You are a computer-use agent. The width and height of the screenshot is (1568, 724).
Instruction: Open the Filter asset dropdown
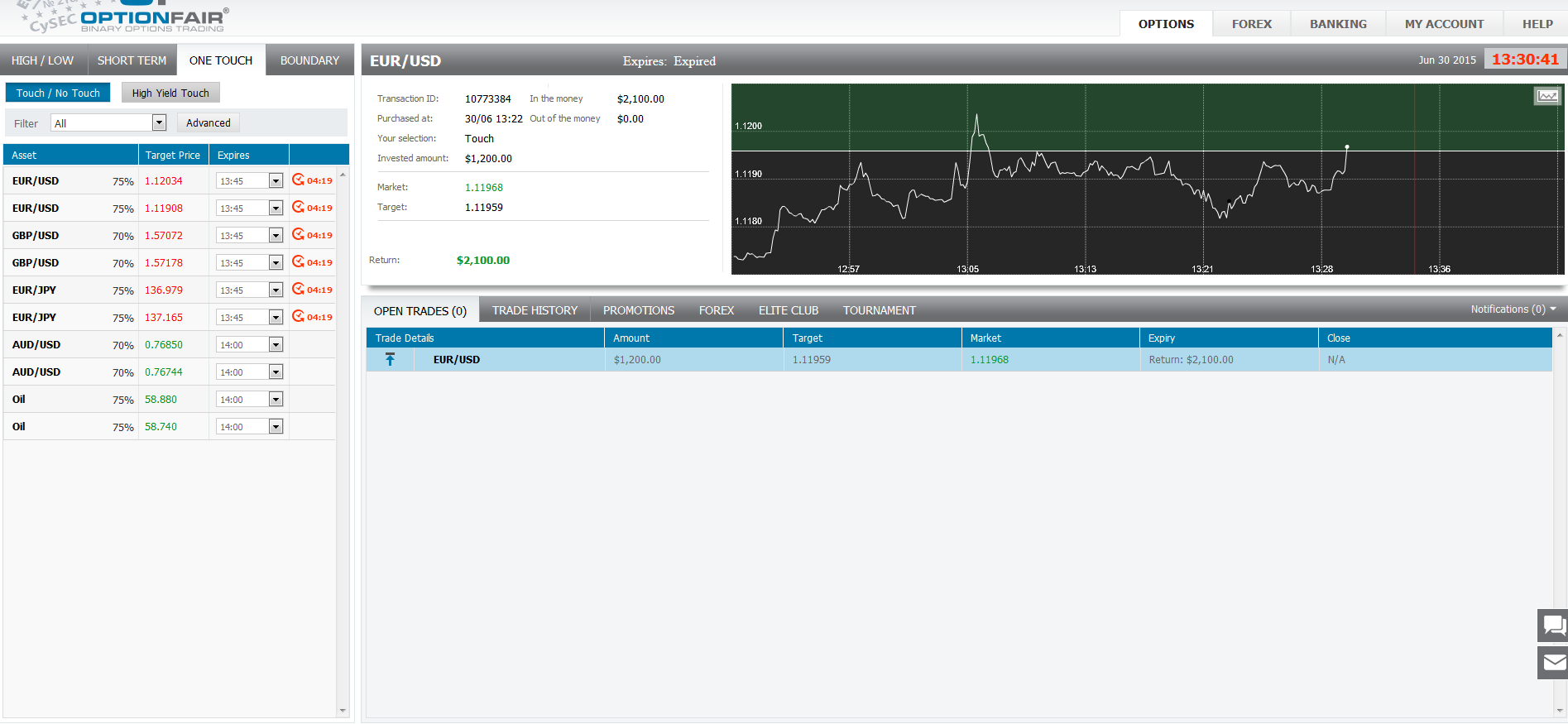(x=159, y=122)
